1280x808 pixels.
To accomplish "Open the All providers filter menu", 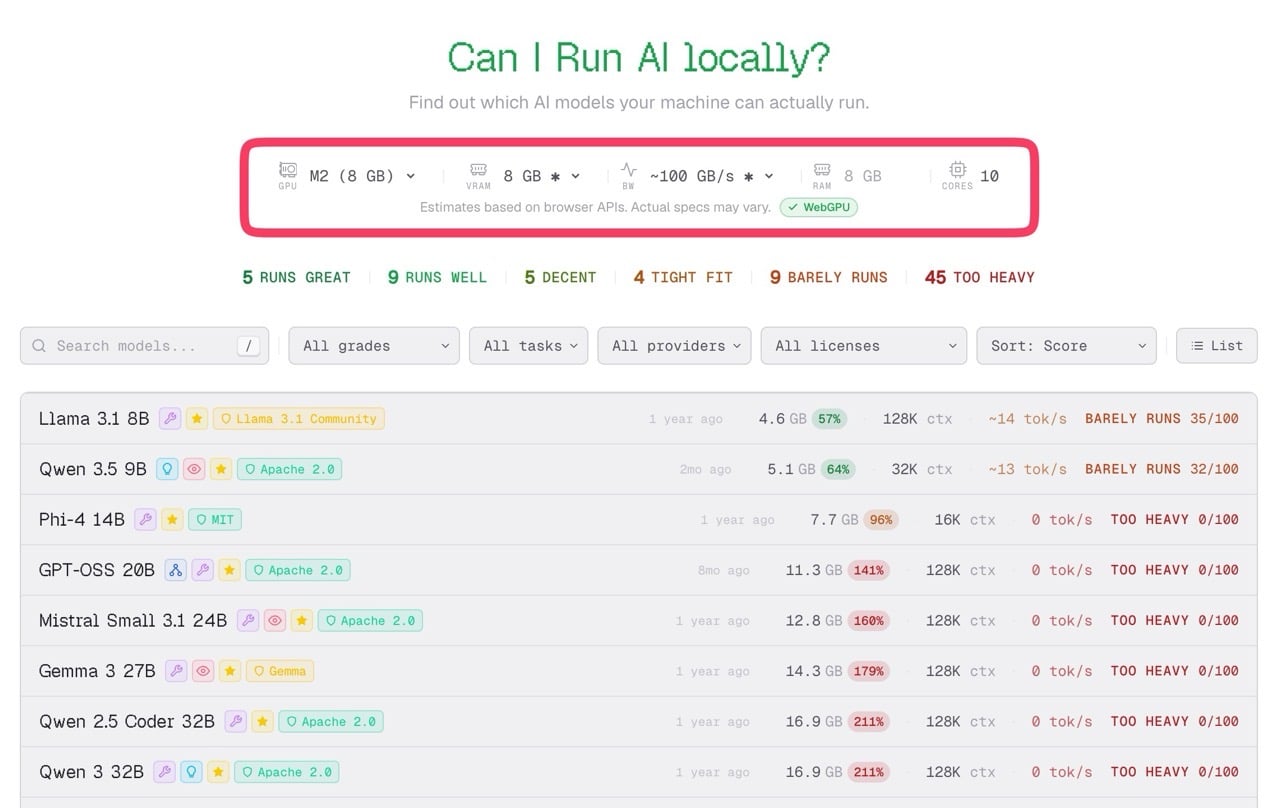I will click(x=674, y=345).
